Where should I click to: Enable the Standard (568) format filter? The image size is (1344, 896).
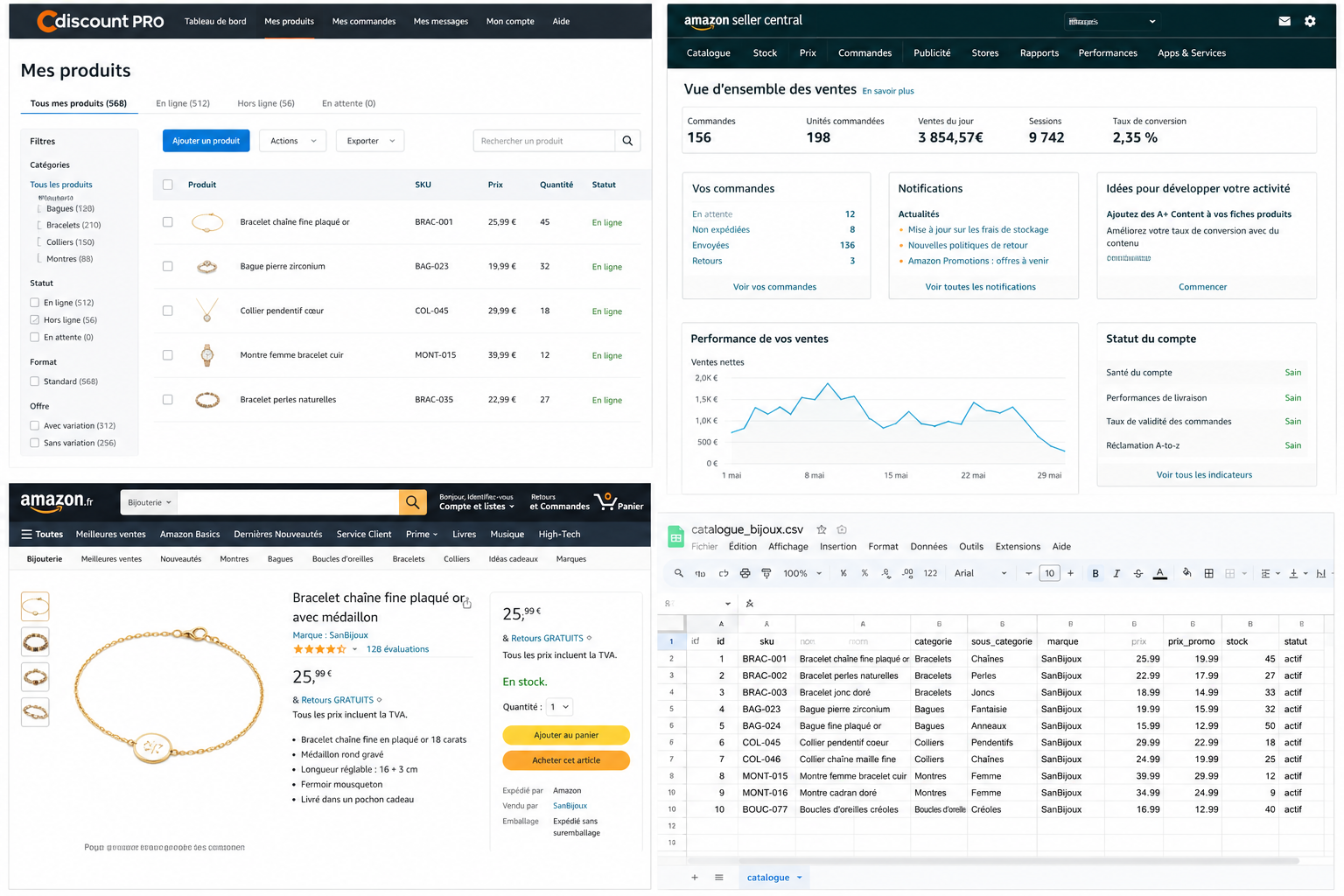point(35,381)
